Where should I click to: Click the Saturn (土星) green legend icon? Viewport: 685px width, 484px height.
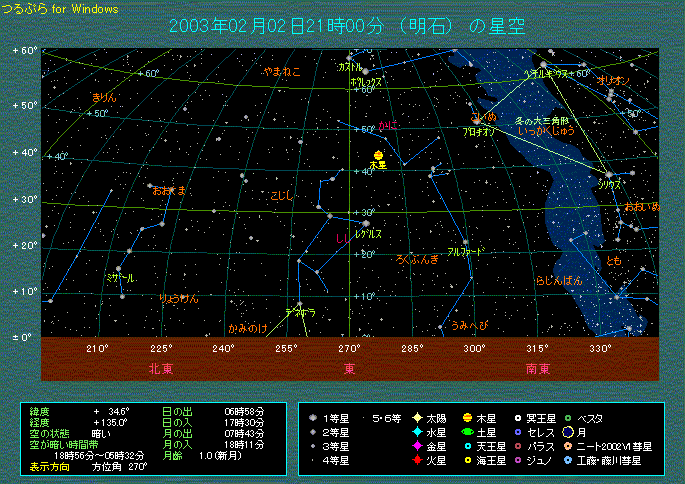tap(467, 432)
